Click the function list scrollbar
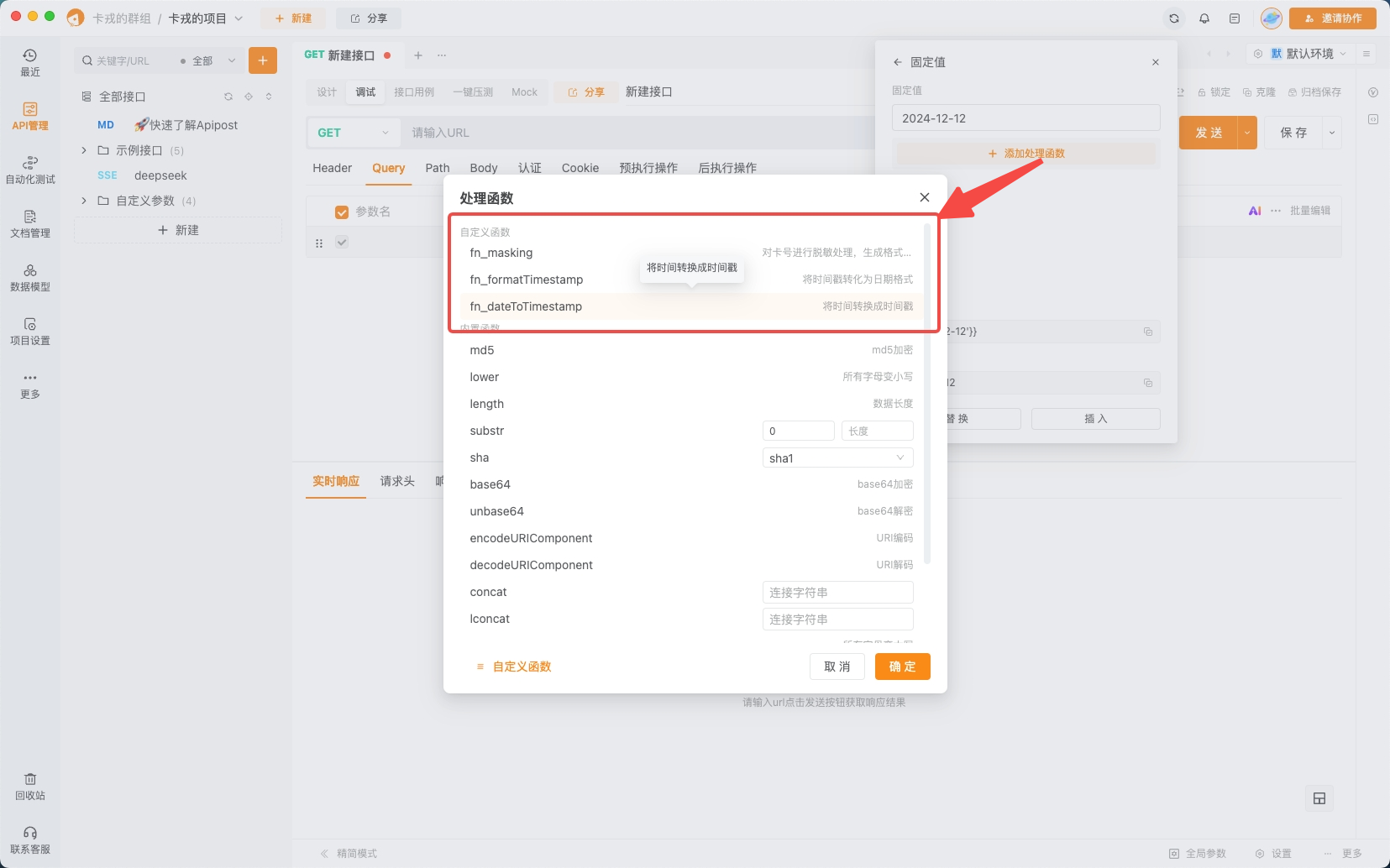The height and width of the screenshot is (868, 1390). 927,393
